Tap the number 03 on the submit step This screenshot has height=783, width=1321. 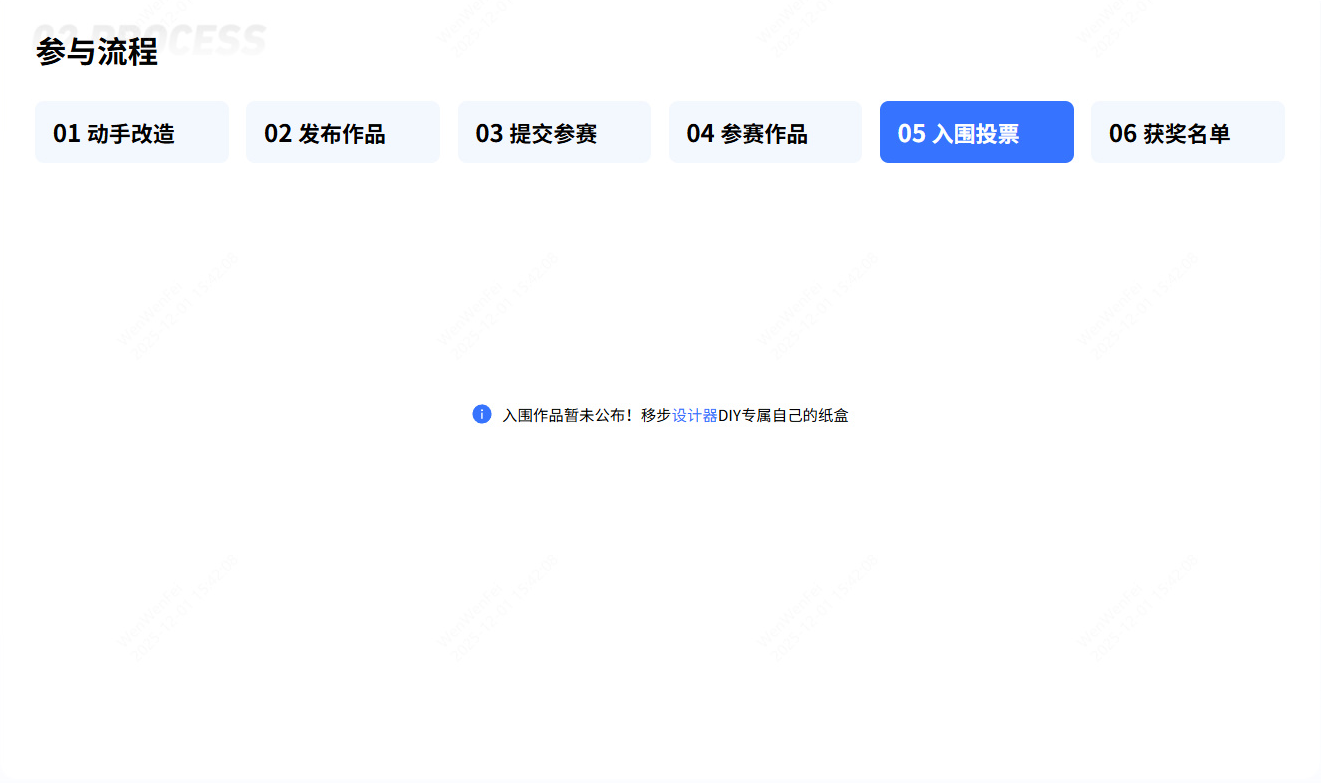click(x=489, y=133)
